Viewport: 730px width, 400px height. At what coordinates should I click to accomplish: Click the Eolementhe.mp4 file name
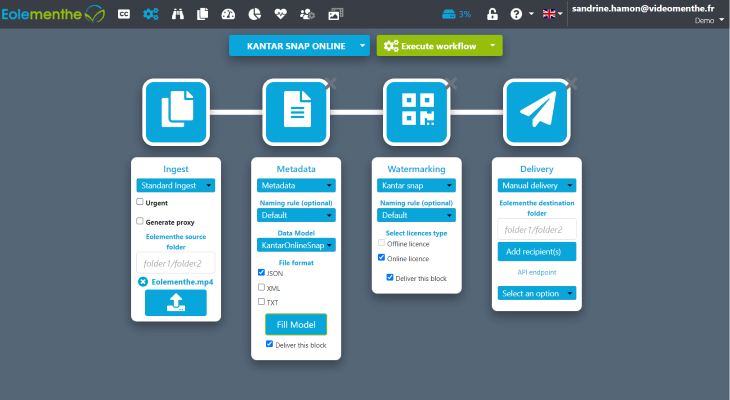click(182, 282)
